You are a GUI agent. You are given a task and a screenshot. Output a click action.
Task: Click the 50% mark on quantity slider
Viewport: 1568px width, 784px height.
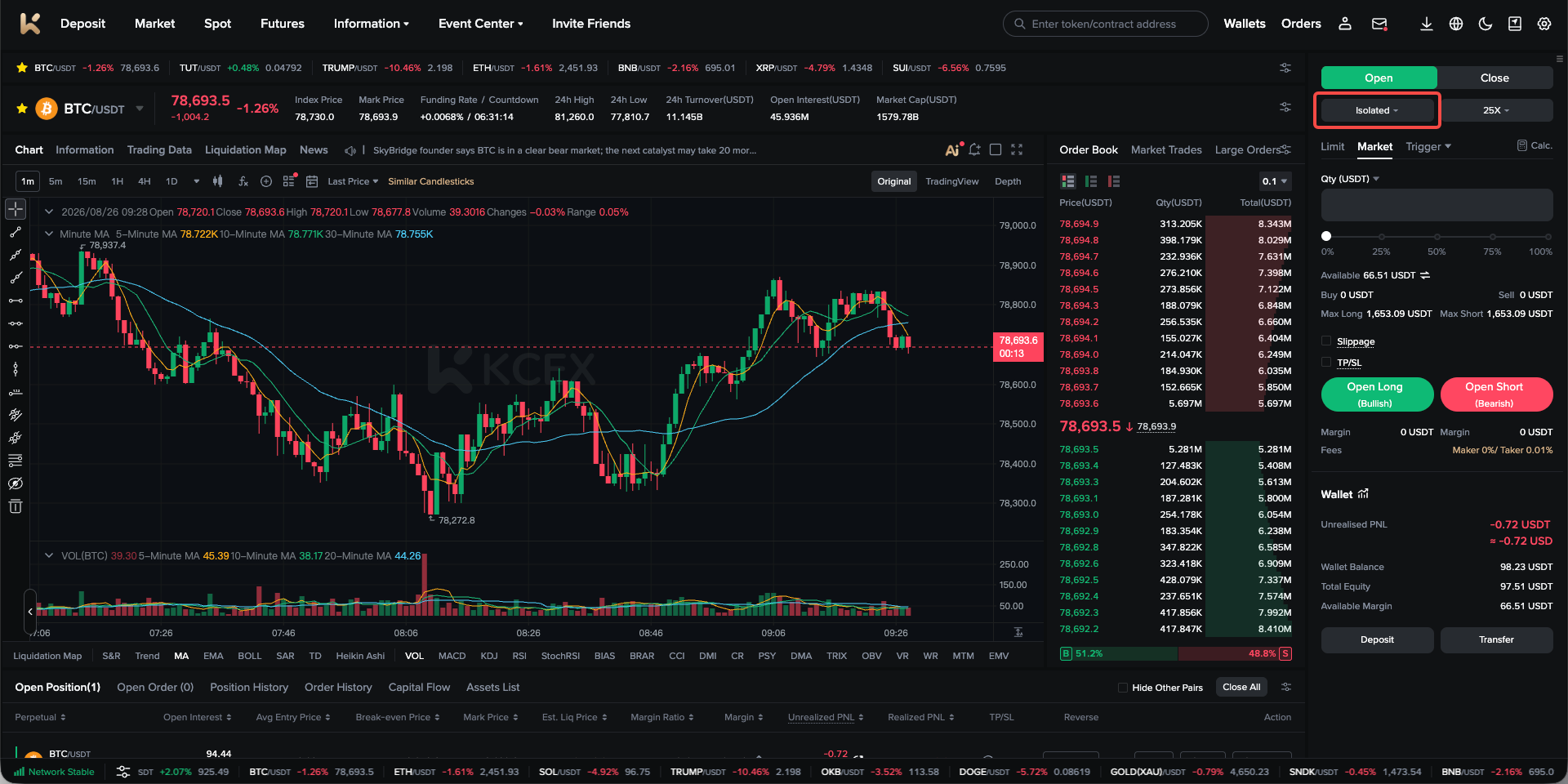point(1437,236)
